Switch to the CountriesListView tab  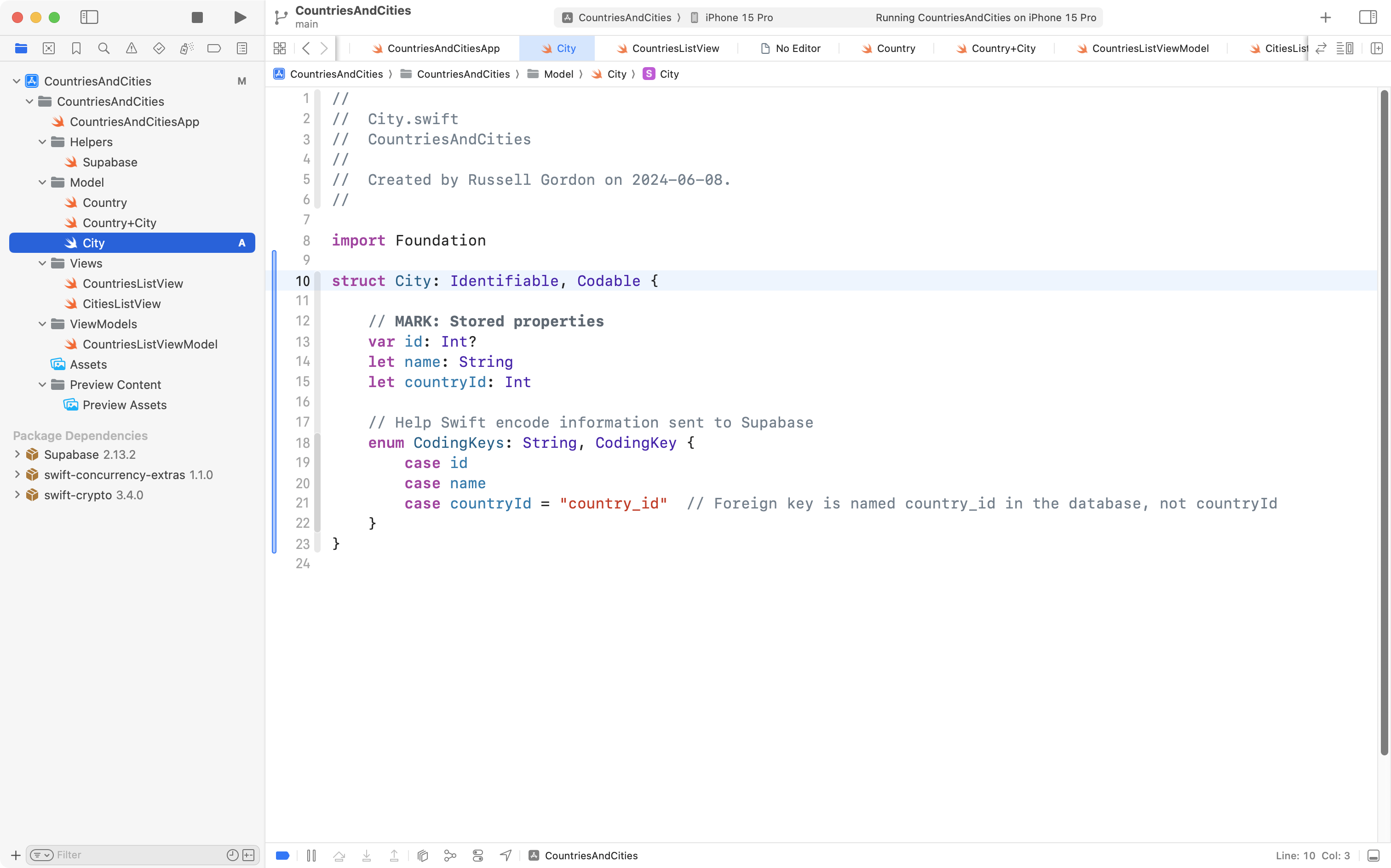675,48
